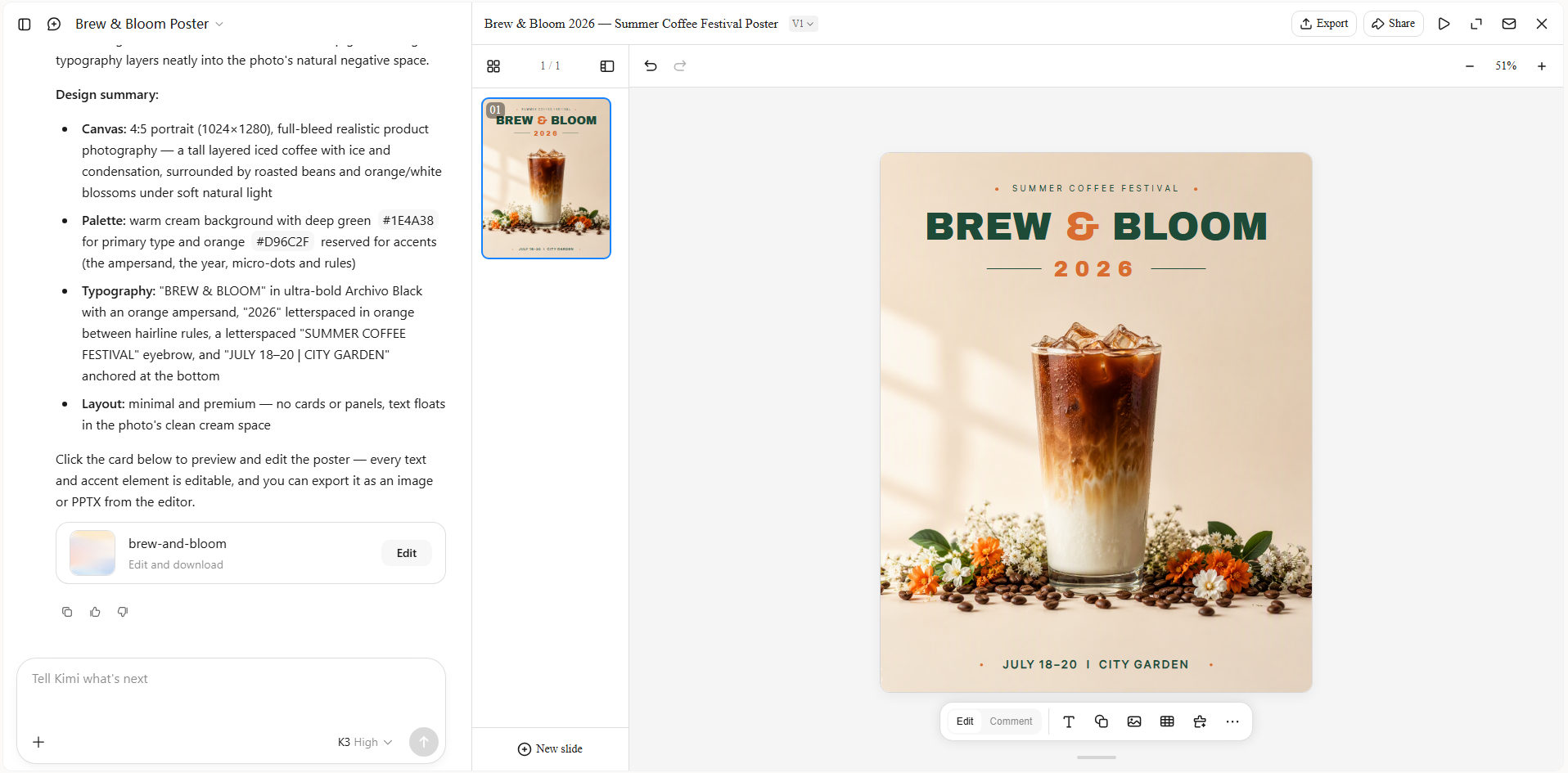Toggle the left sidebar panel icon

[x=25, y=25]
